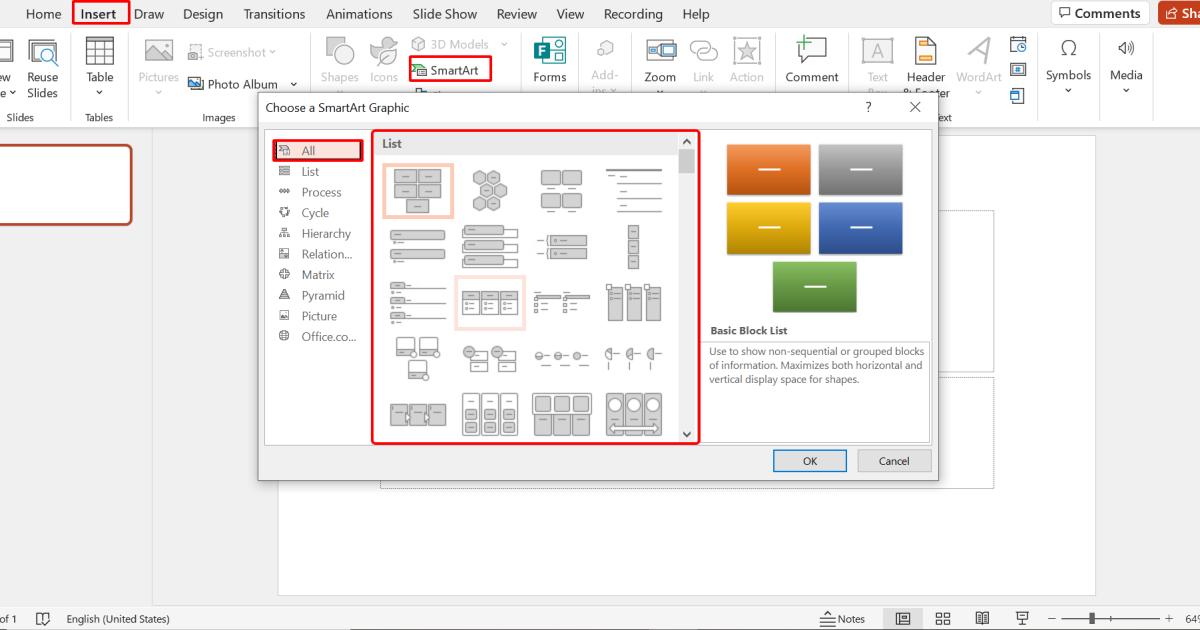Insert a SmartArt graphic
Screen dimensions: 1200x630
pyautogui.click(x=449, y=70)
